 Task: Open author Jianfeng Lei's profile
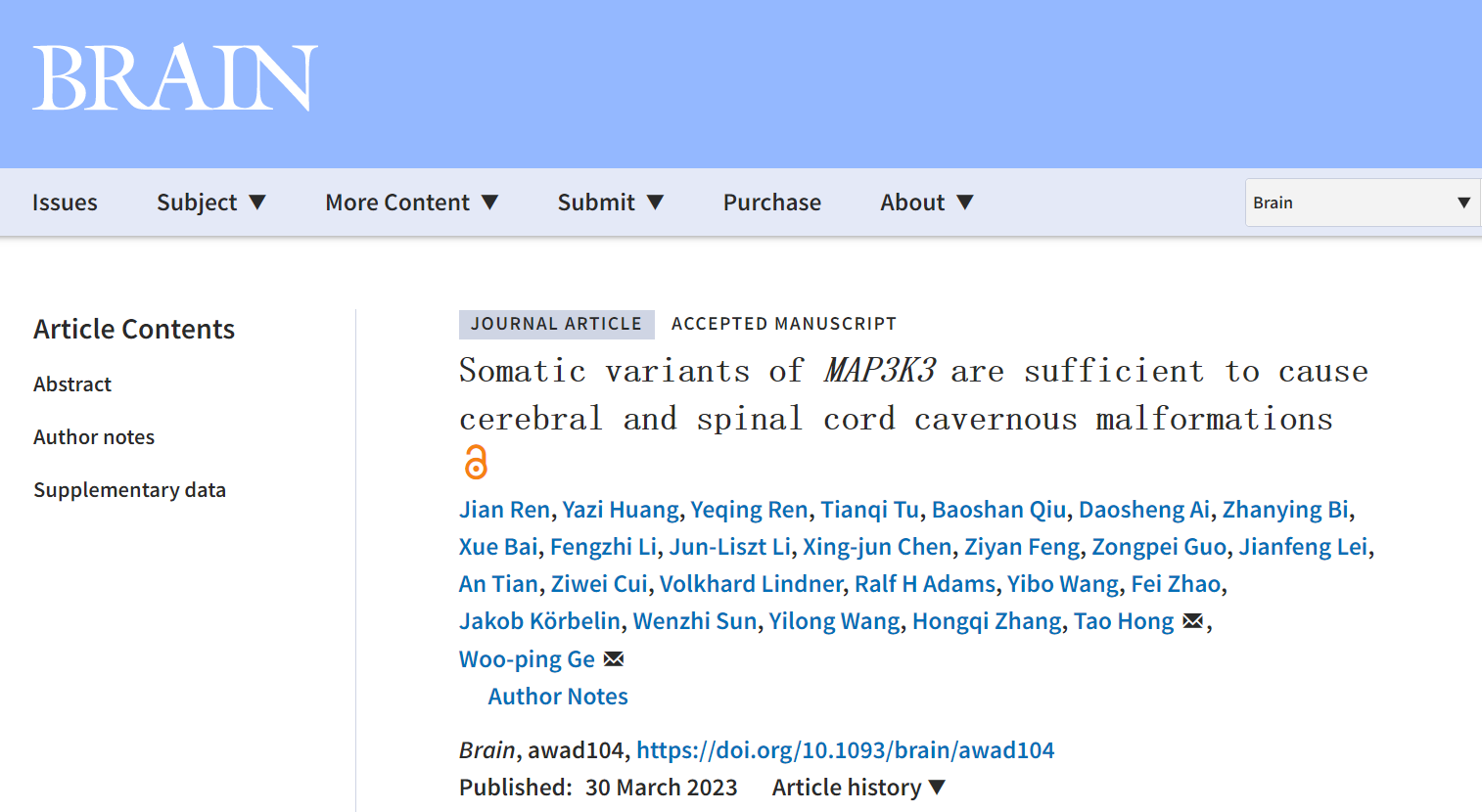pyautogui.click(x=1304, y=547)
